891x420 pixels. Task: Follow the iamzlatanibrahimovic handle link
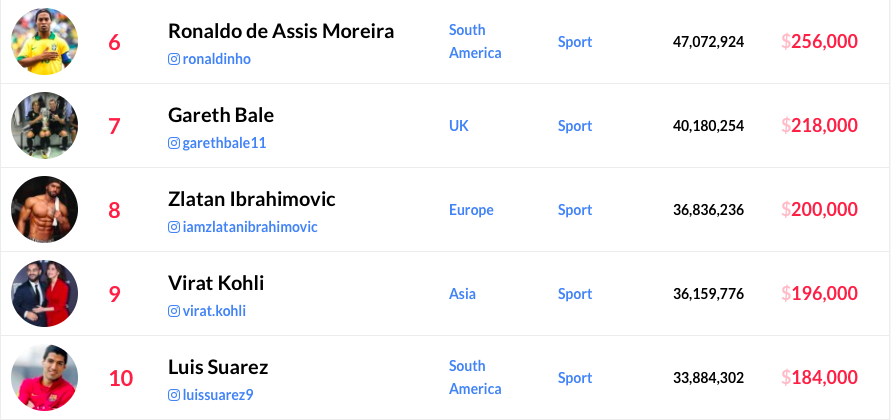tap(250, 227)
